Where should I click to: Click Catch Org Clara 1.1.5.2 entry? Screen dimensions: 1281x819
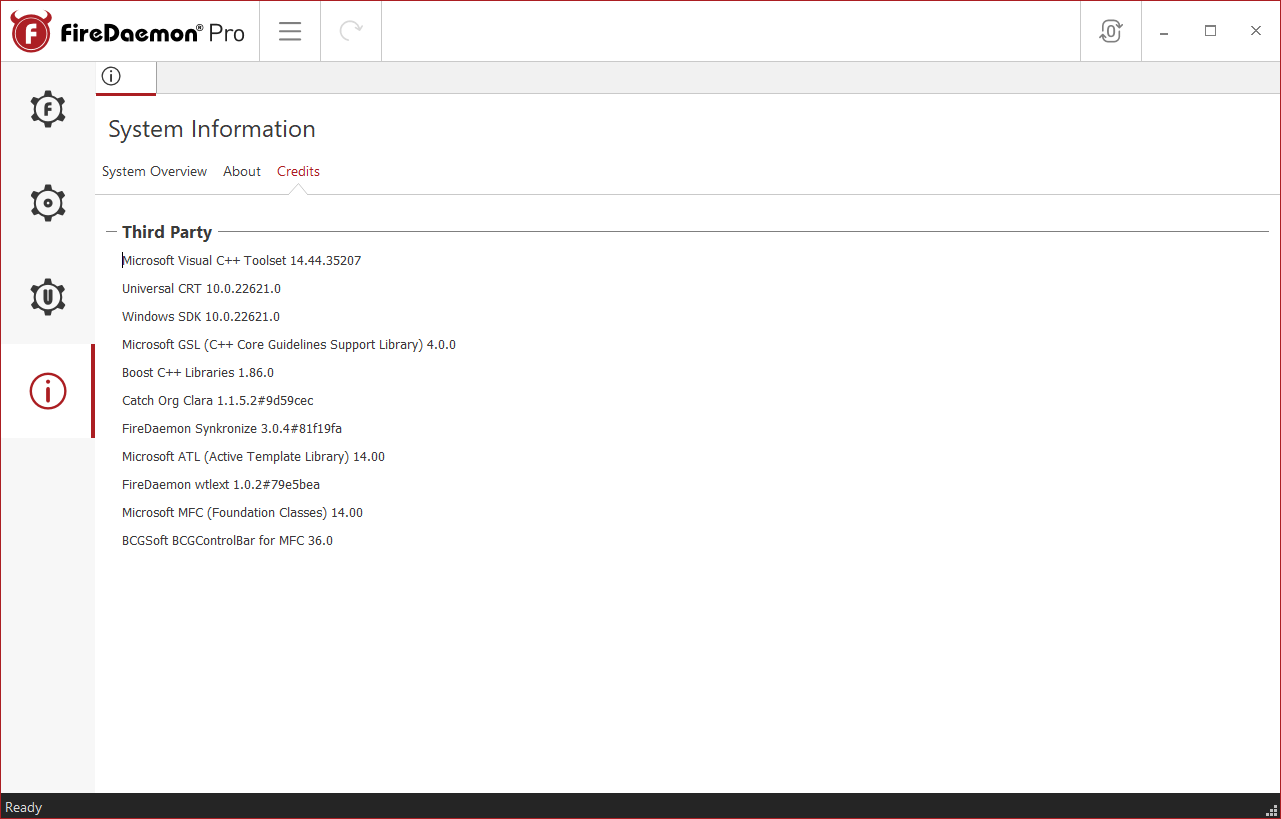(217, 401)
